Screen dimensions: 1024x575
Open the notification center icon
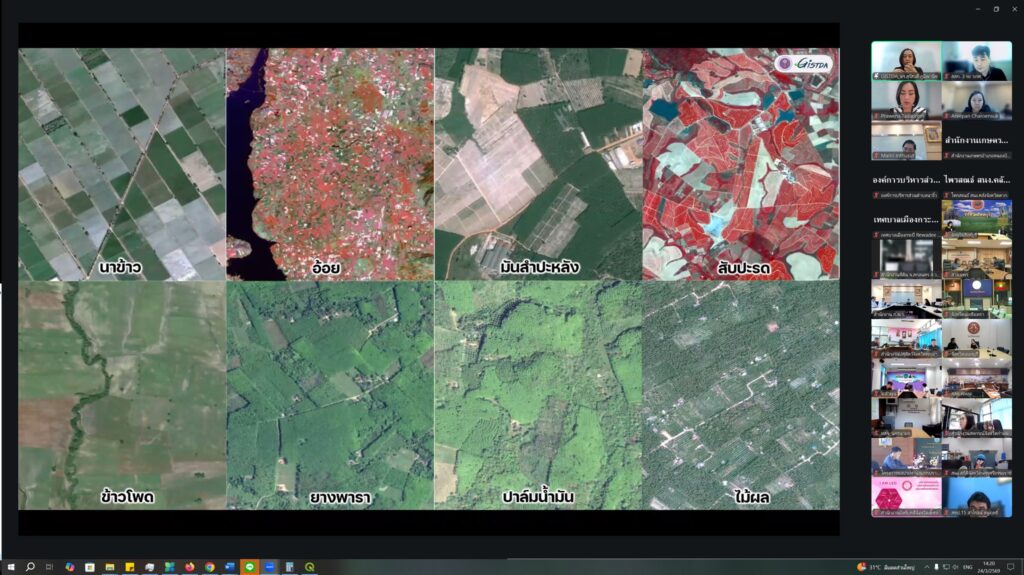(x=1011, y=567)
